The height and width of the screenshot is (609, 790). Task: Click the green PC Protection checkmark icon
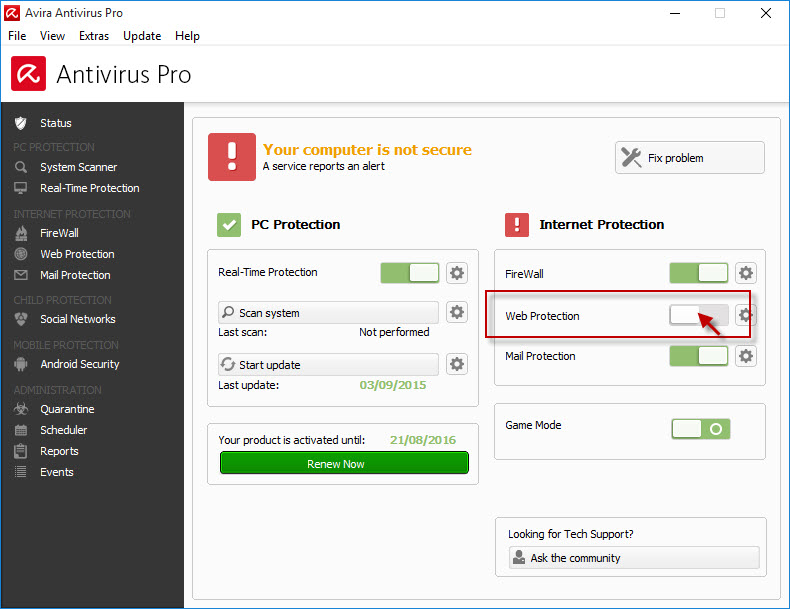click(229, 225)
